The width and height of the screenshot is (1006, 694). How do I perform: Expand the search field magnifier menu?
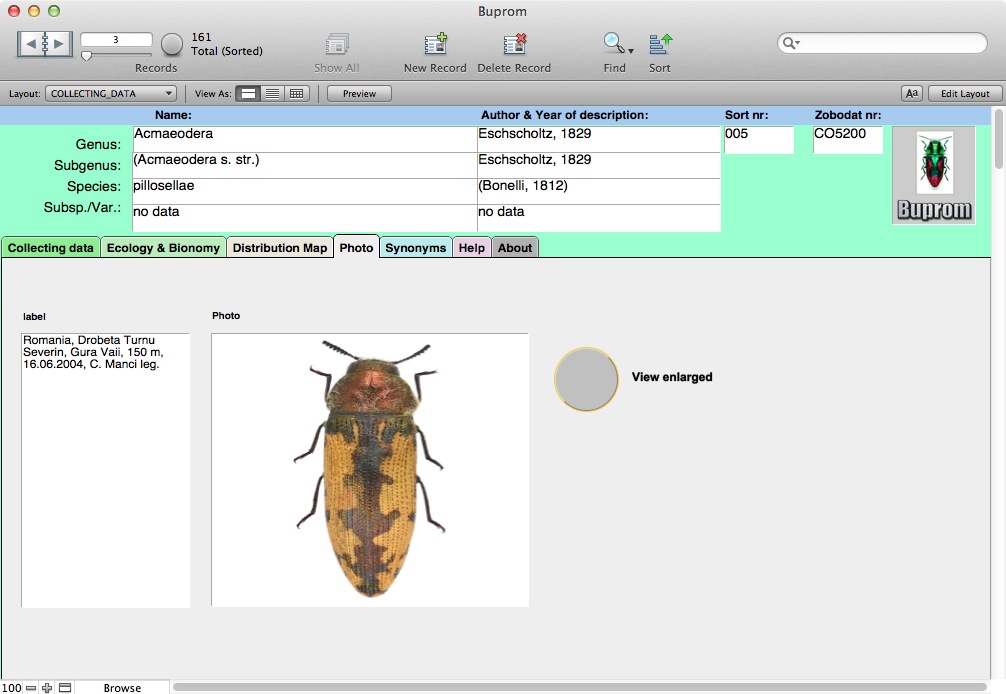point(791,44)
